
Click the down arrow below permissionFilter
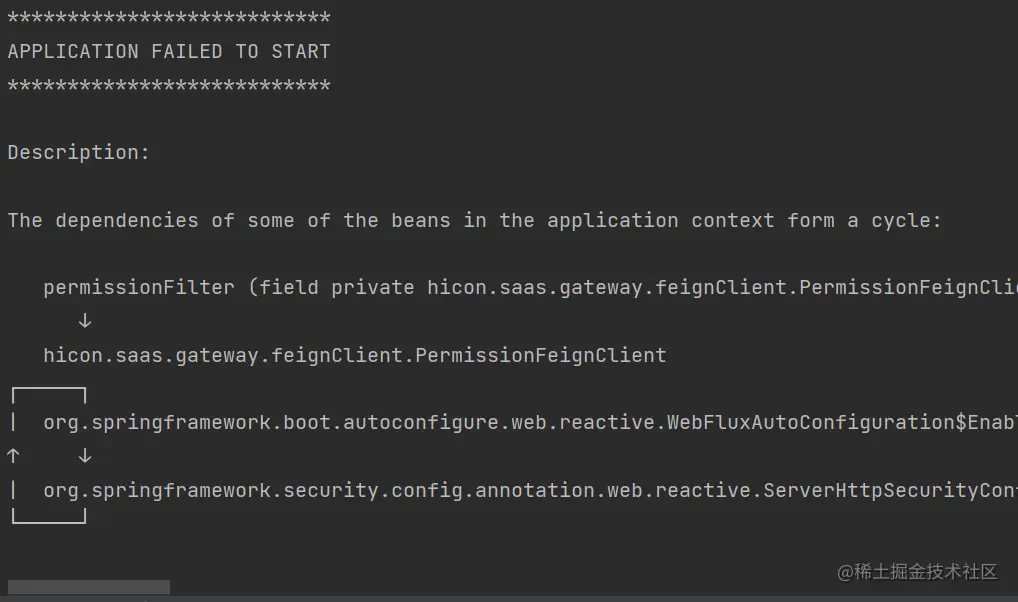click(x=85, y=321)
